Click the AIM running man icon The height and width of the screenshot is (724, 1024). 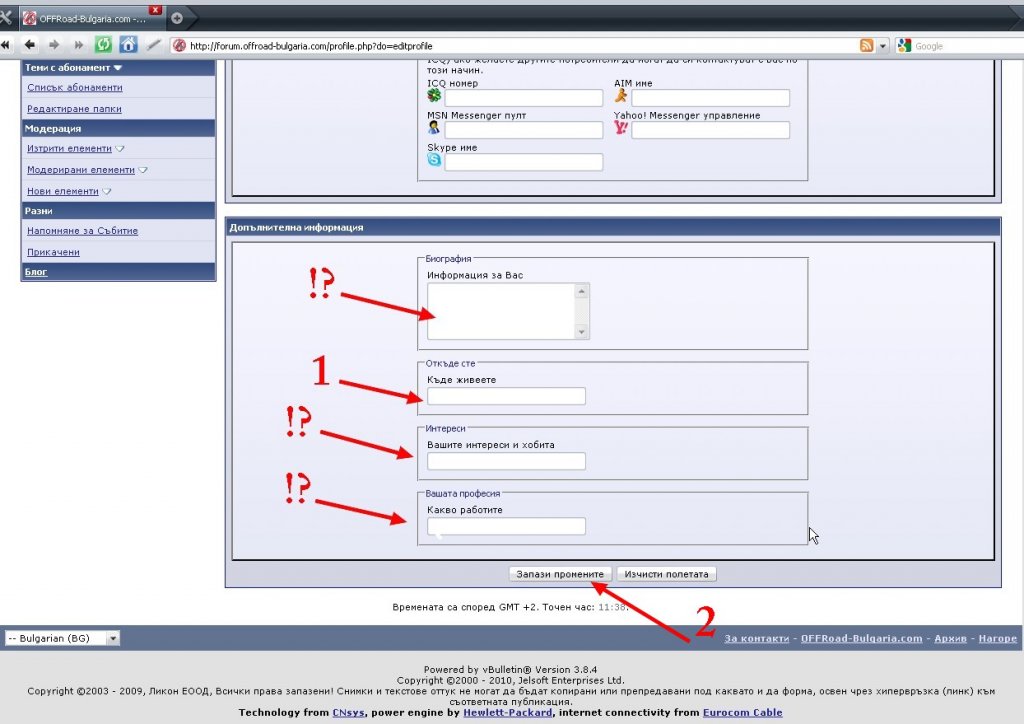620,95
